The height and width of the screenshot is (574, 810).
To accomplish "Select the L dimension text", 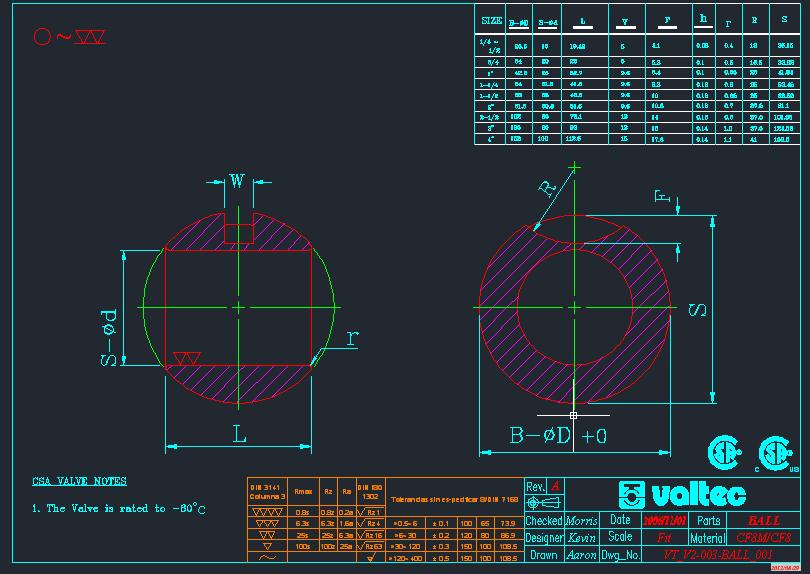I will (x=239, y=434).
